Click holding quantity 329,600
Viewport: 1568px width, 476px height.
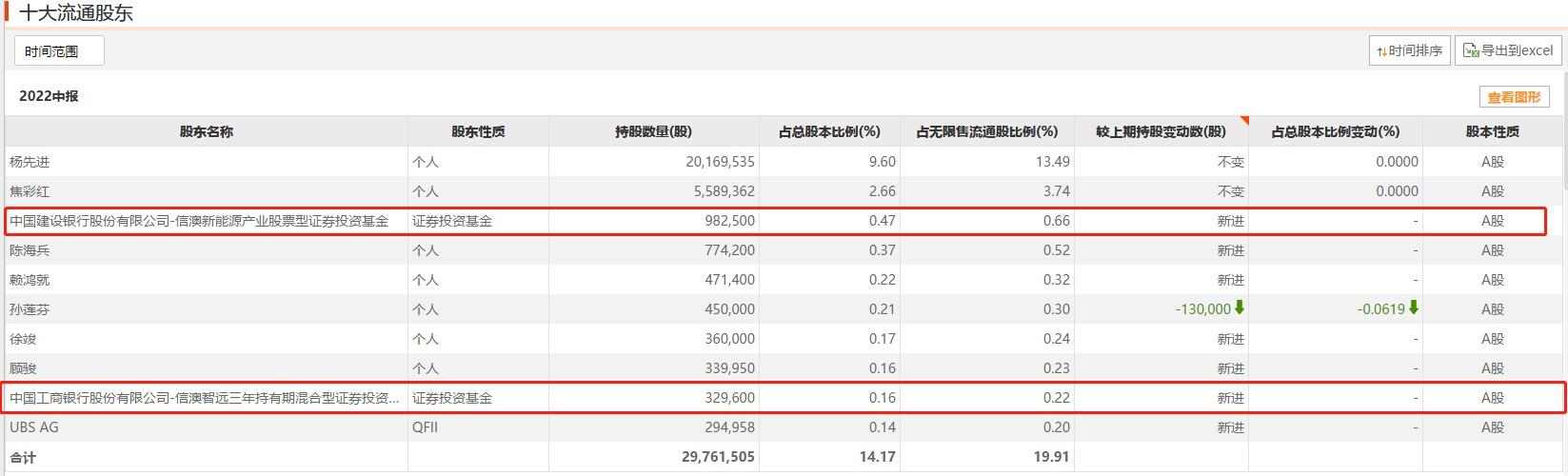(730, 398)
